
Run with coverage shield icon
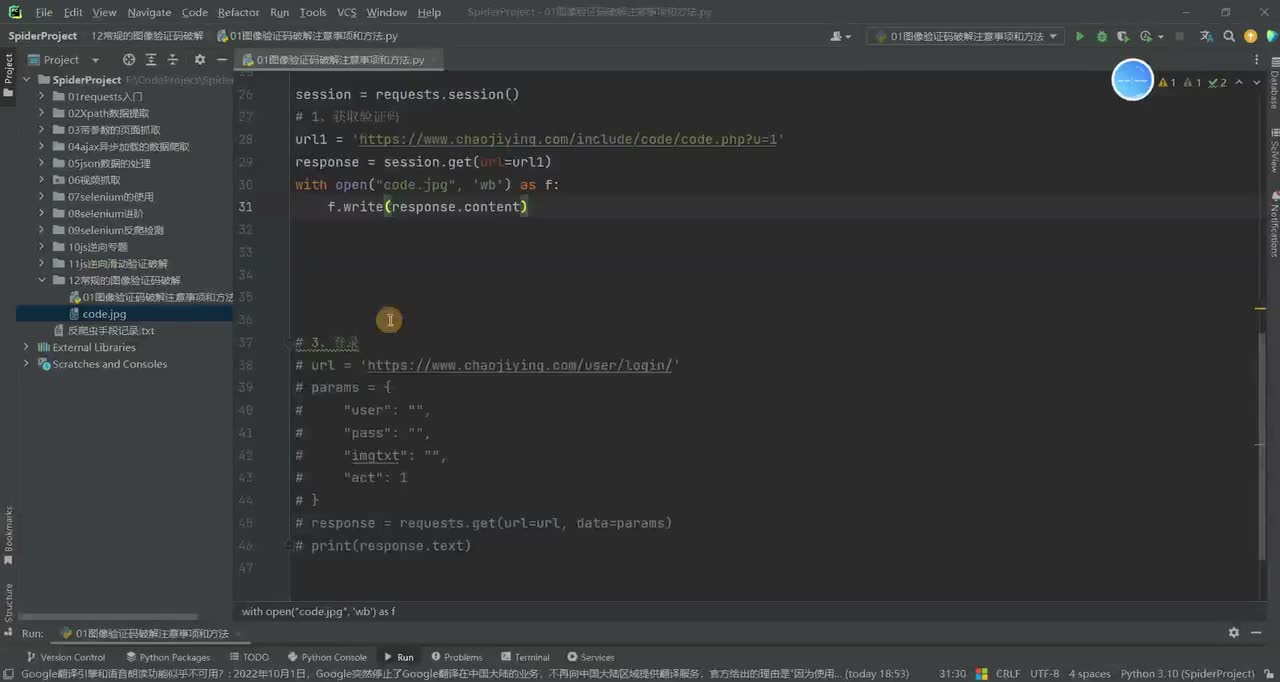(x=1122, y=36)
